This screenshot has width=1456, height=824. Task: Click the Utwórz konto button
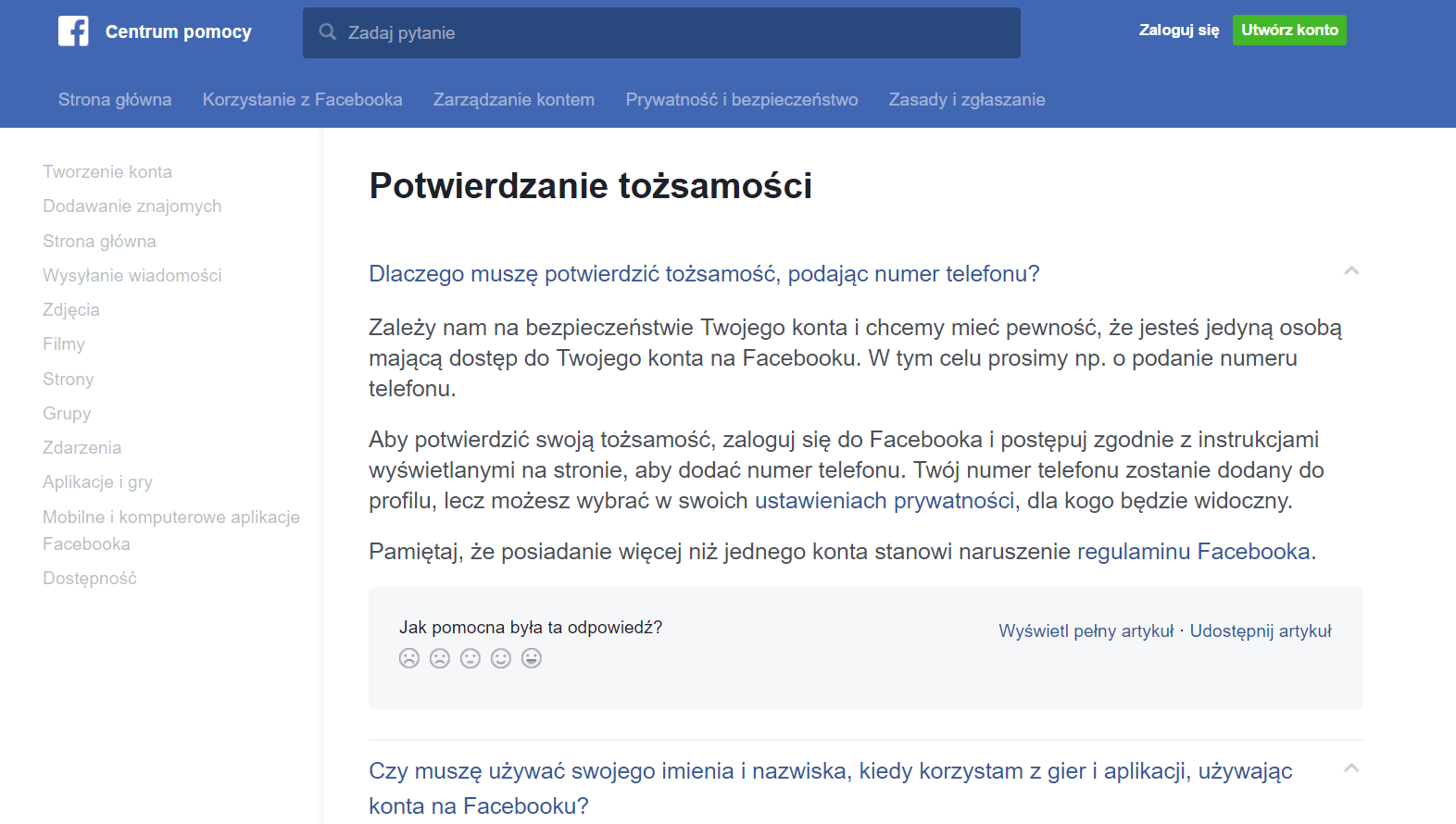pos(1289,30)
